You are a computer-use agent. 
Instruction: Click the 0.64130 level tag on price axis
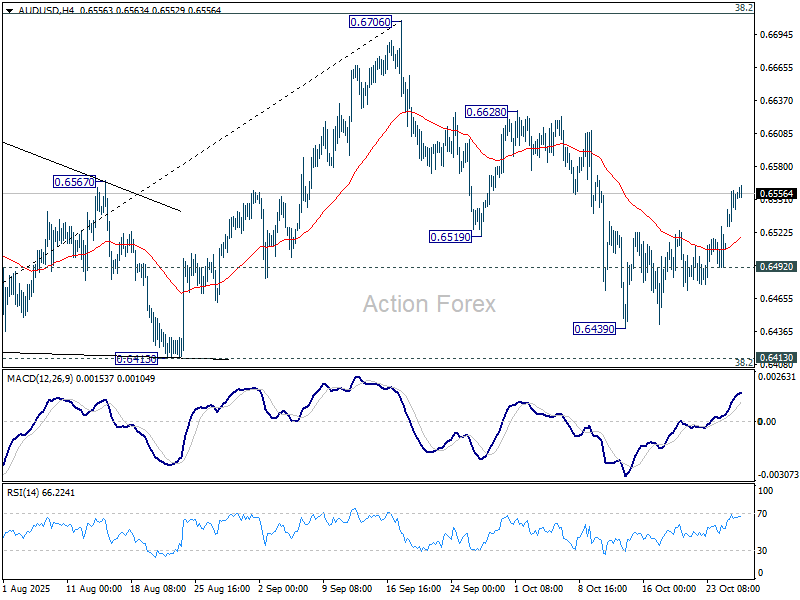[776, 358]
